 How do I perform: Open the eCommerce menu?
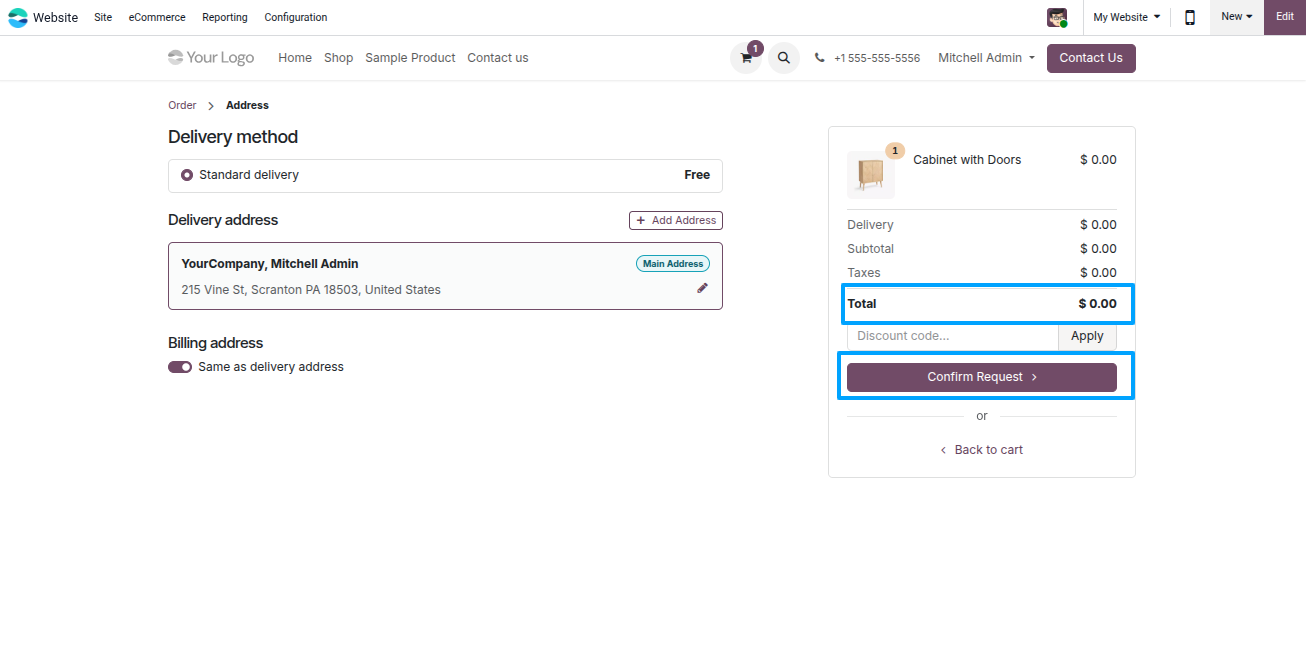click(157, 17)
